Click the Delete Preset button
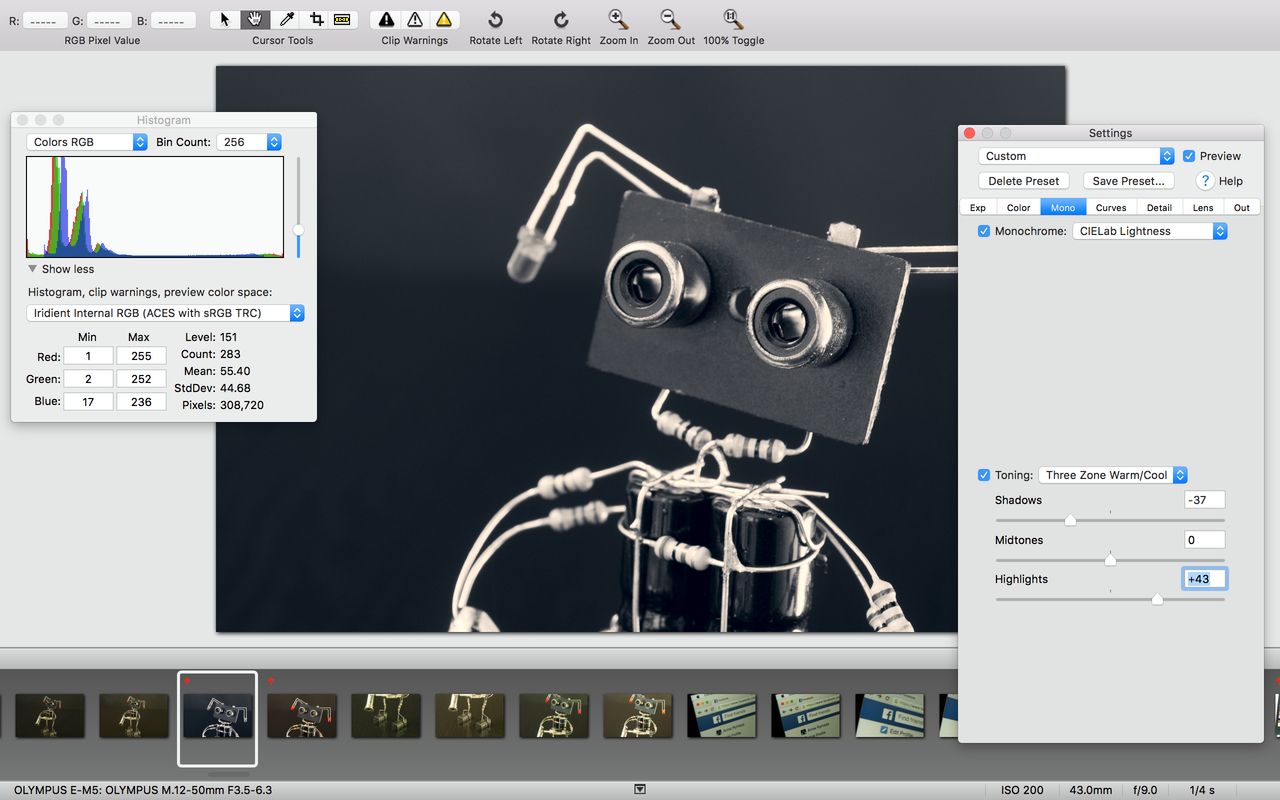 tap(1023, 181)
